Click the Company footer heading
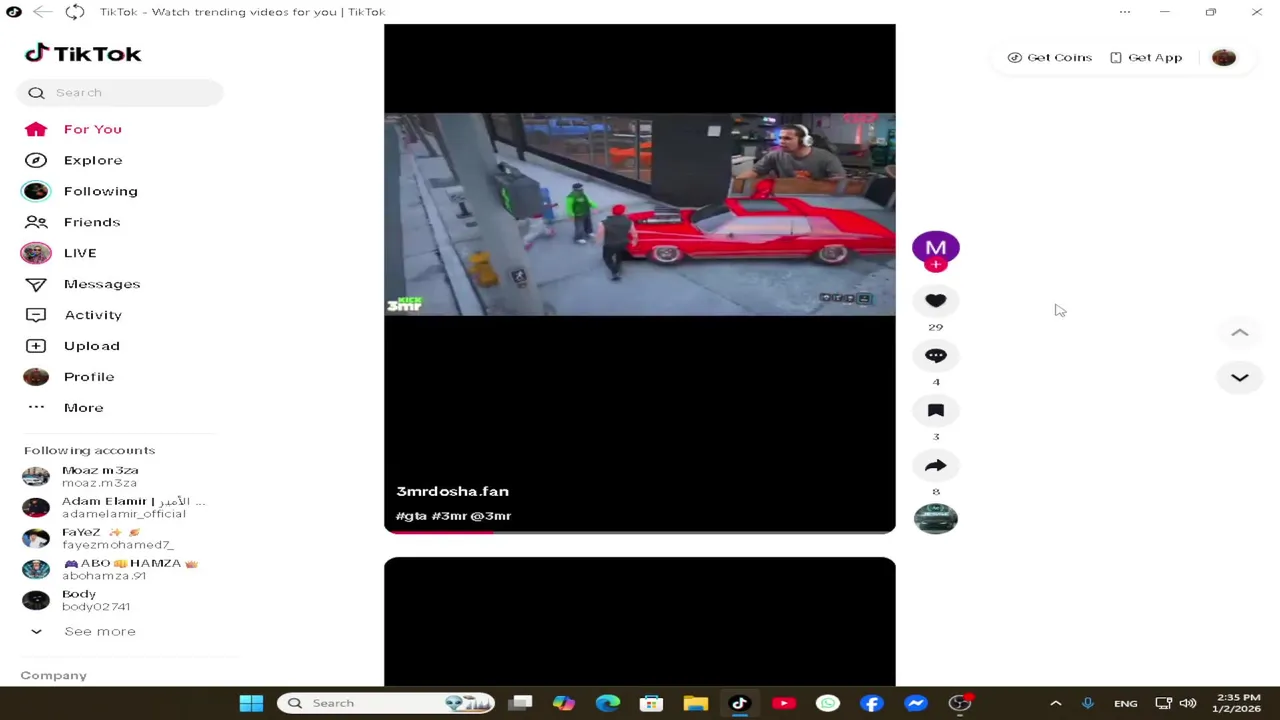Viewport: 1280px width, 720px height. [x=53, y=676]
